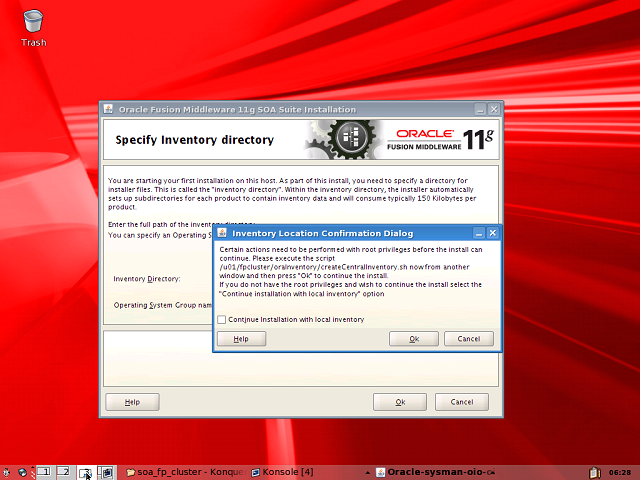640x480 pixels.
Task: Open the clipboard tray icon
Action: pyautogui.click(x=595, y=472)
